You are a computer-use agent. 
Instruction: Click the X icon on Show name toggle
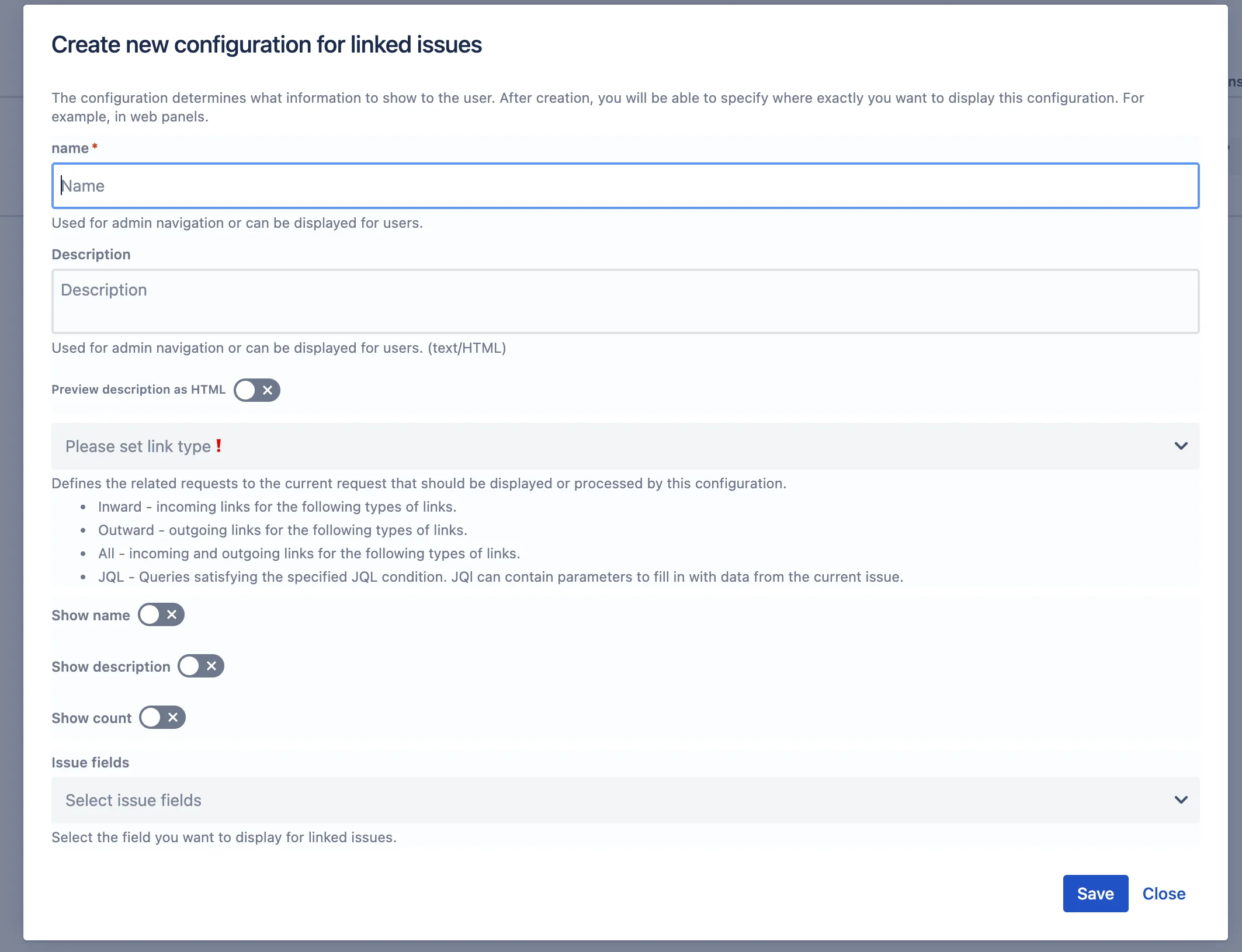click(172, 615)
